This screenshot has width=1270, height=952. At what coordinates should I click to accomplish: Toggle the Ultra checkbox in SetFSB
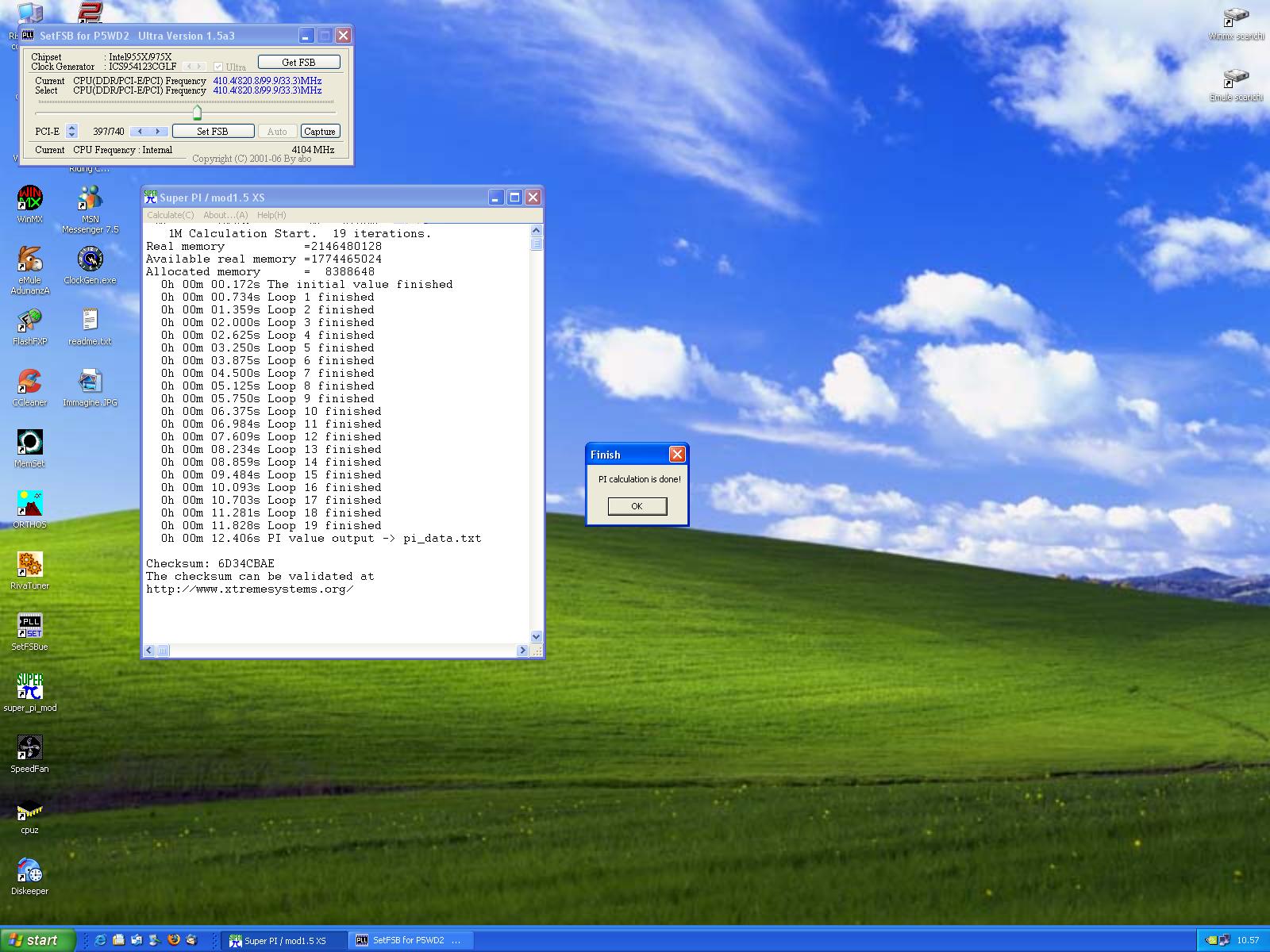[x=218, y=67]
